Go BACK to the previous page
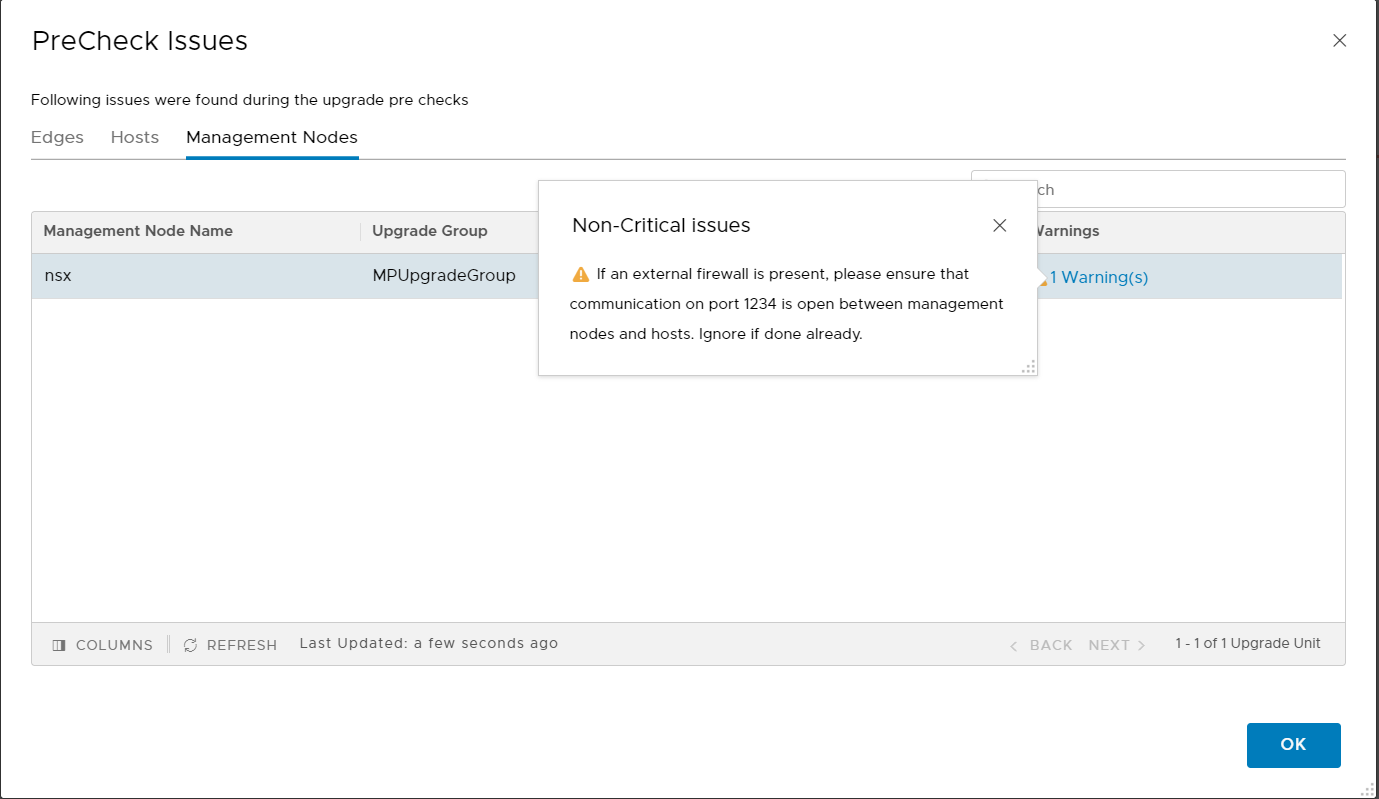1379x799 pixels. tap(1042, 645)
